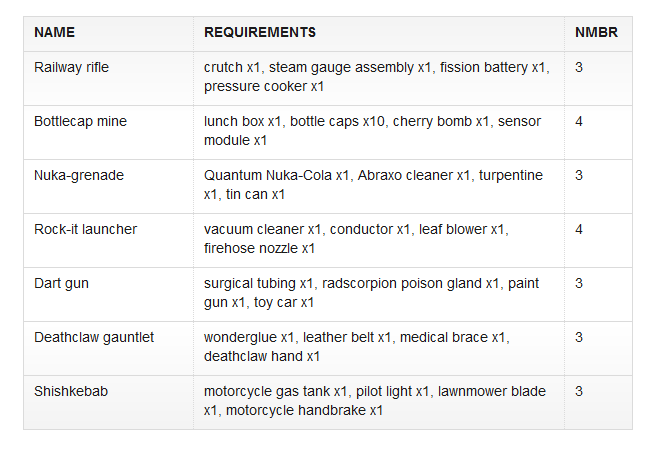The image size is (665, 451).
Task: Select the Bottlecap mine name cell
Action: coord(80,122)
